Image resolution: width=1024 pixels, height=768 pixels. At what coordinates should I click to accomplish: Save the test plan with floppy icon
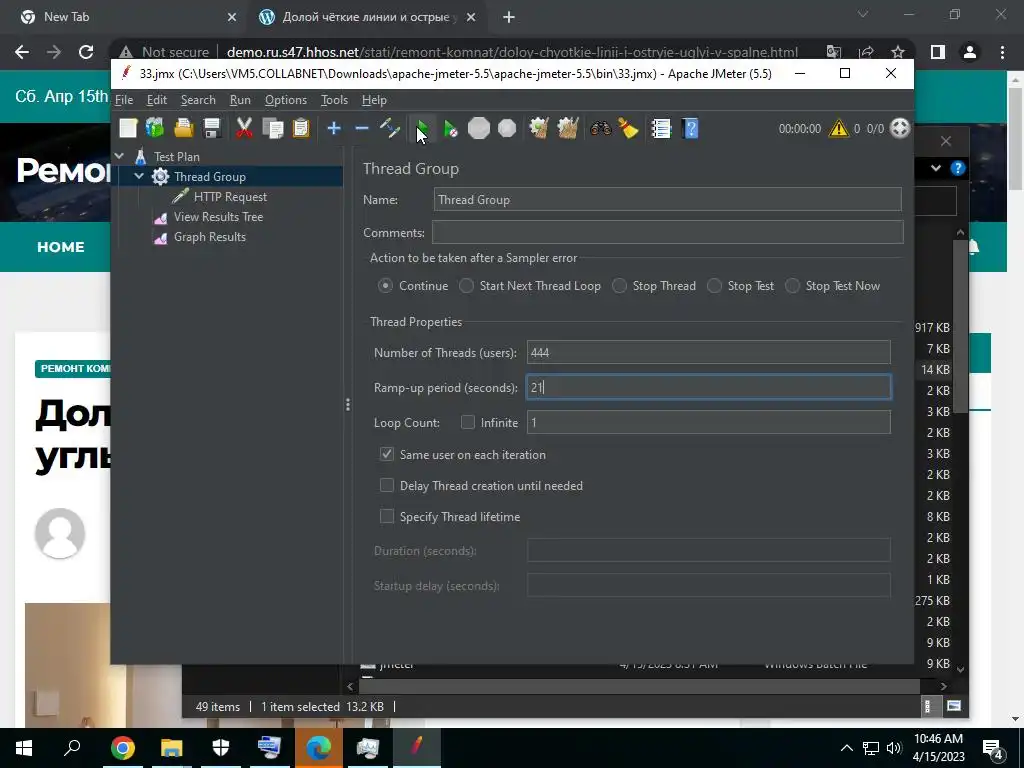click(x=212, y=128)
